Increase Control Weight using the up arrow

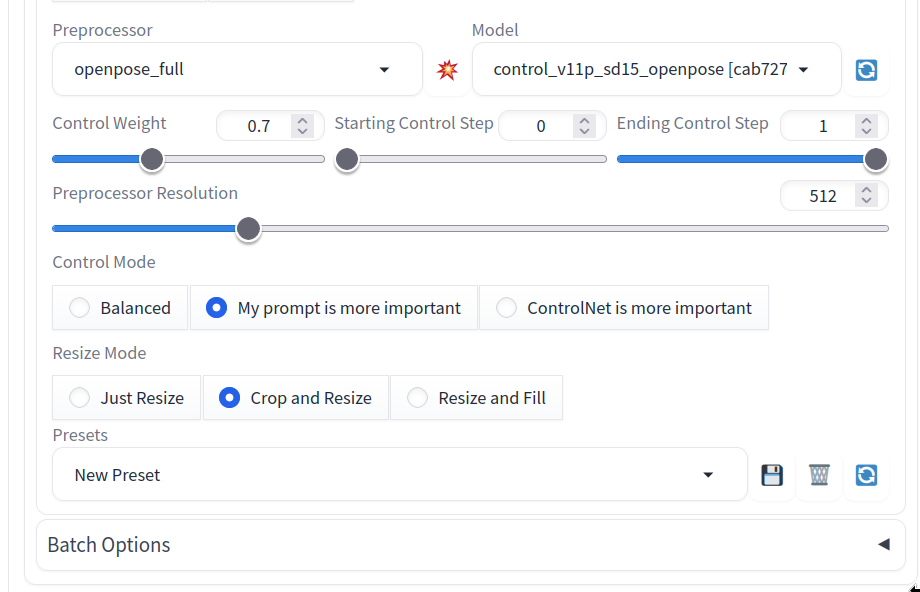click(302, 121)
